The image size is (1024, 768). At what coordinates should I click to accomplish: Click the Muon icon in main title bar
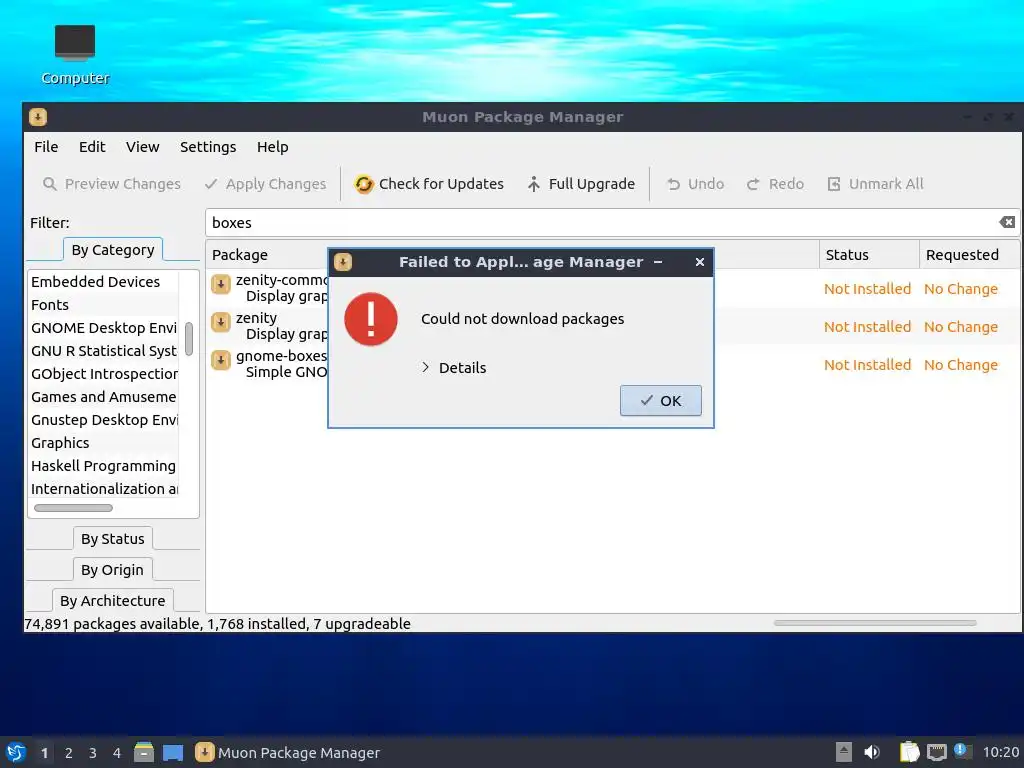38,117
